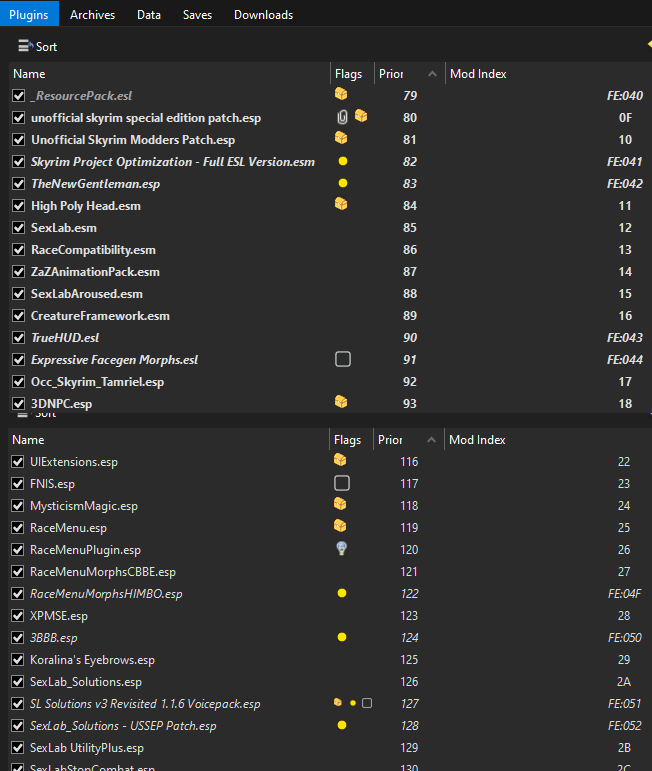The width and height of the screenshot is (652, 771).
Task: Click priority value 121
Action: point(409,572)
